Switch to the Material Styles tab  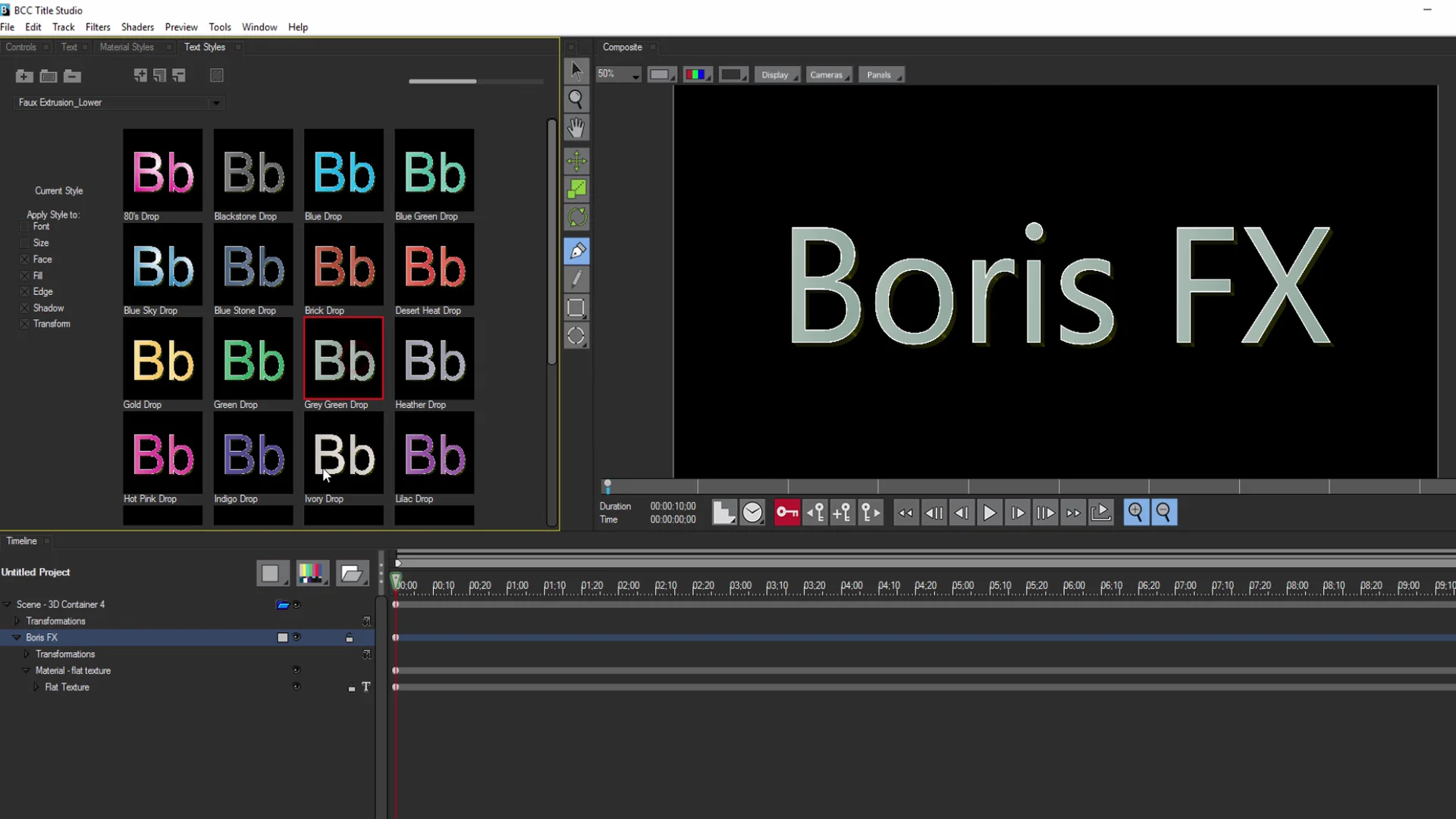[x=127, y=47]
